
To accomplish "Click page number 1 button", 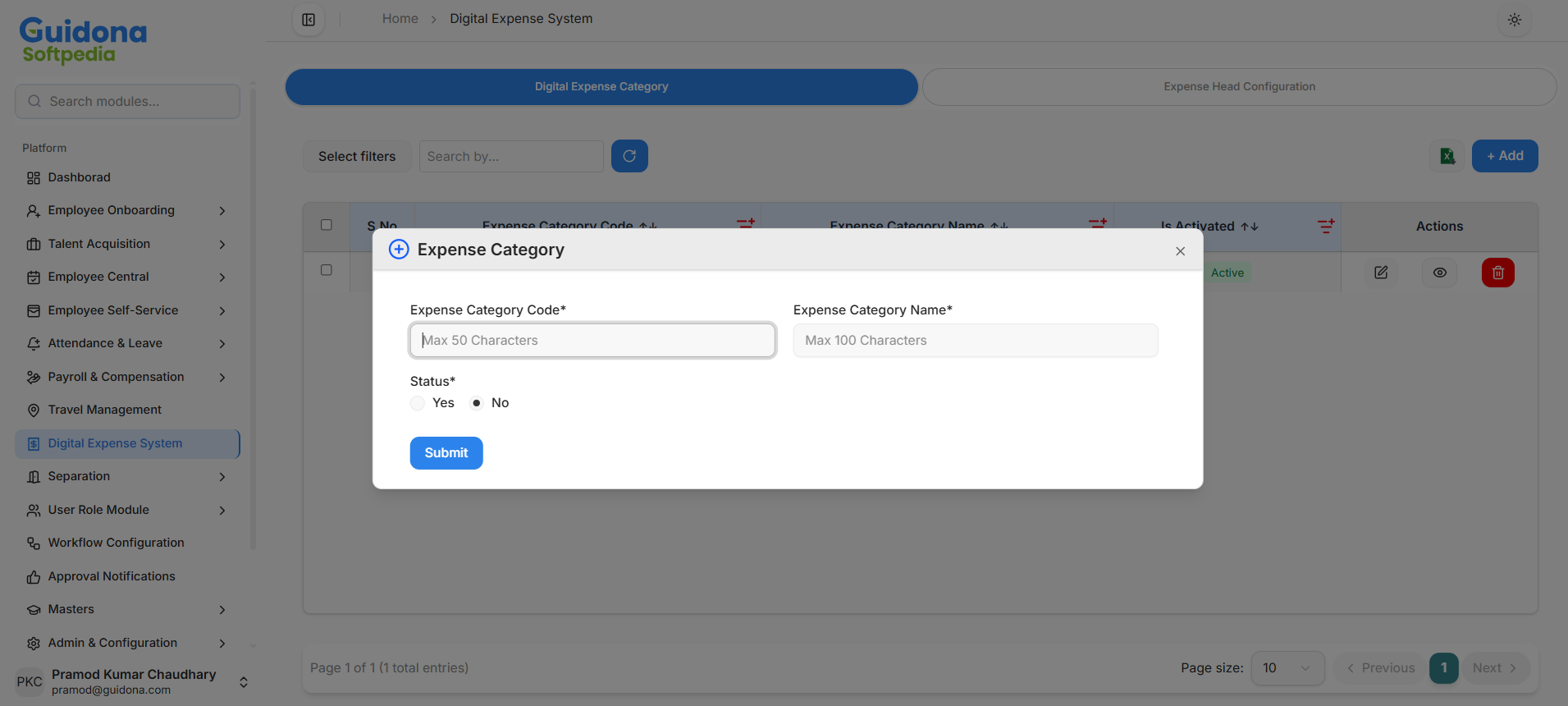I will coord(1444,668).
